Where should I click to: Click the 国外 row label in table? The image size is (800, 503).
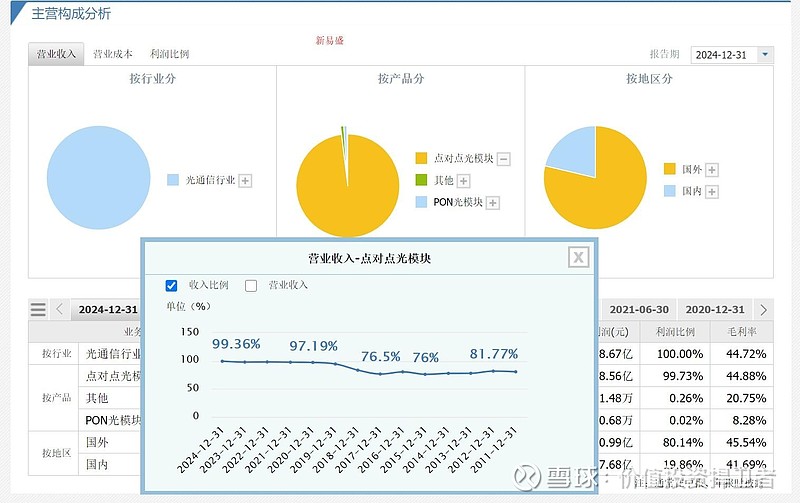[97, 442]
